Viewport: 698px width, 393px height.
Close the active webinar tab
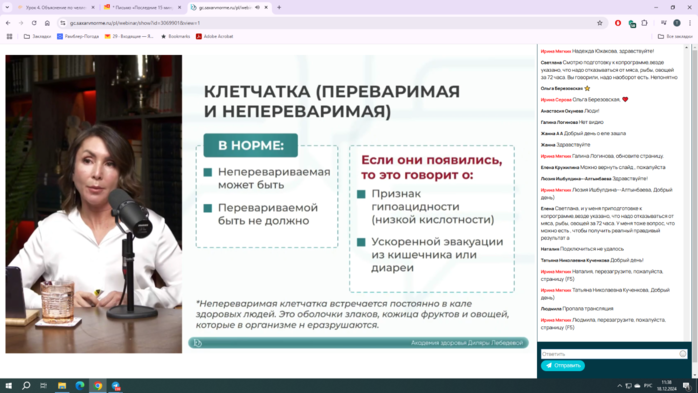tap(266, 8)
